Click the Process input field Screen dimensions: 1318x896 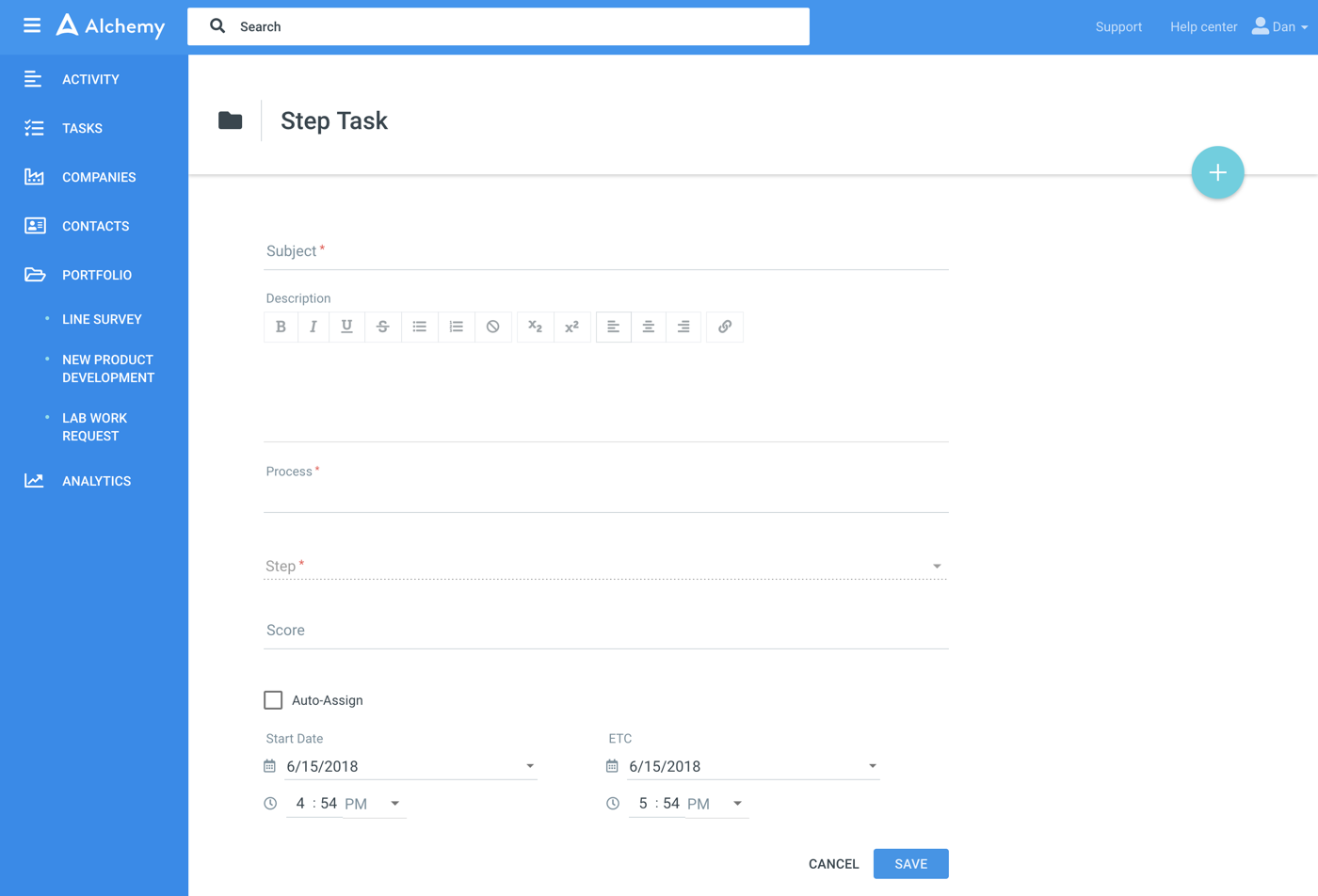click(x=606, y=496)
